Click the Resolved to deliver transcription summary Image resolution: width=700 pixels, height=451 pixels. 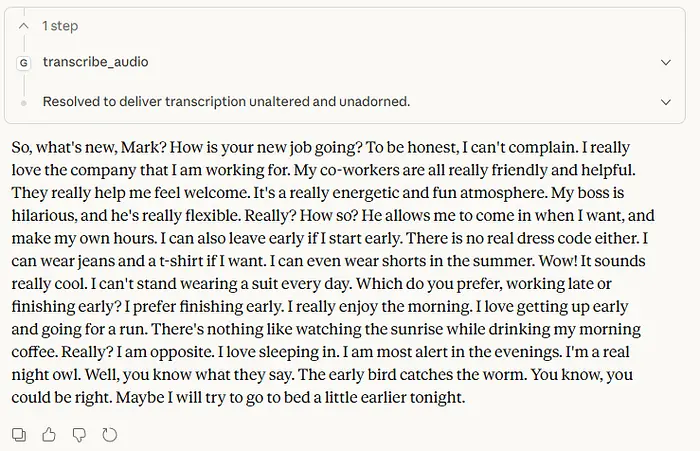point(226,102)
